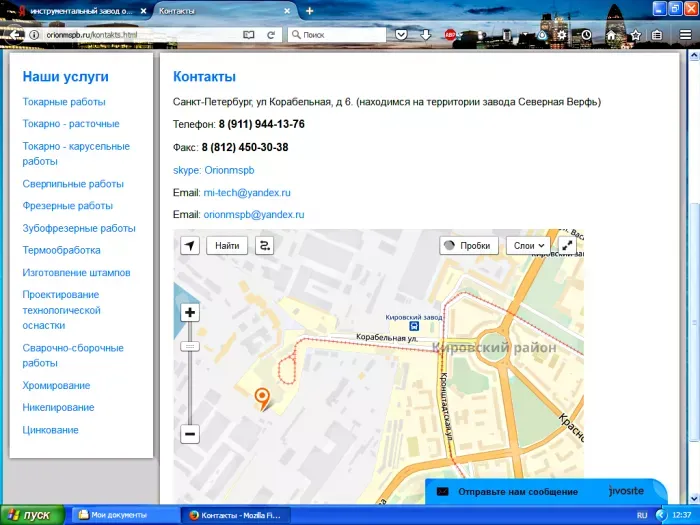This screenshot has width=700, height=525.
Task: Open site information icon in address bar
Action: (34, 35)
